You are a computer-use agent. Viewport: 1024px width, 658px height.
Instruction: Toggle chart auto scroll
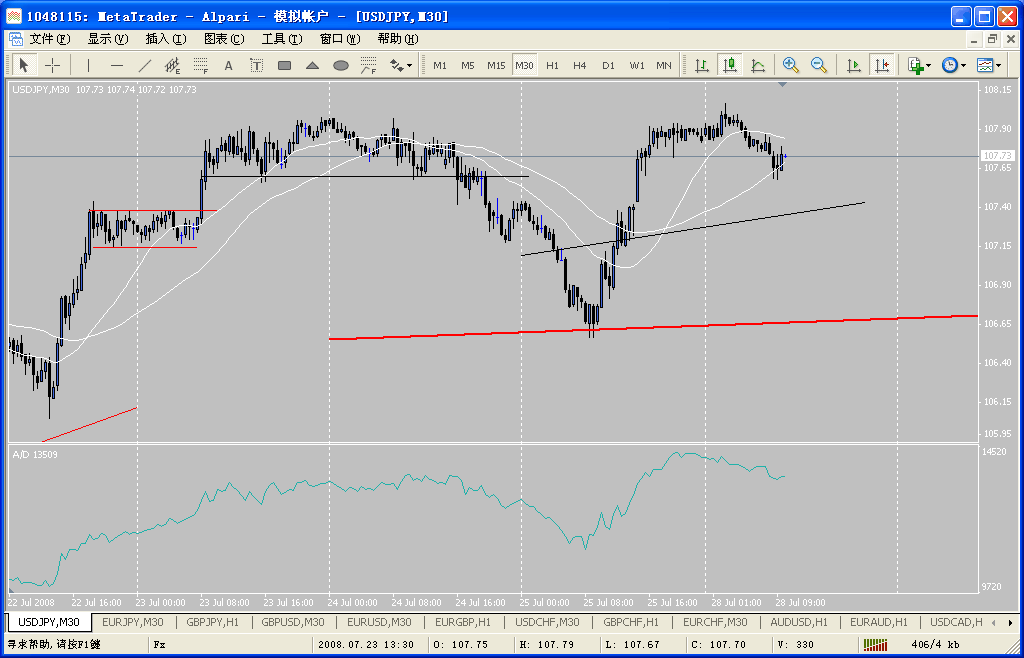pos(854,65)
